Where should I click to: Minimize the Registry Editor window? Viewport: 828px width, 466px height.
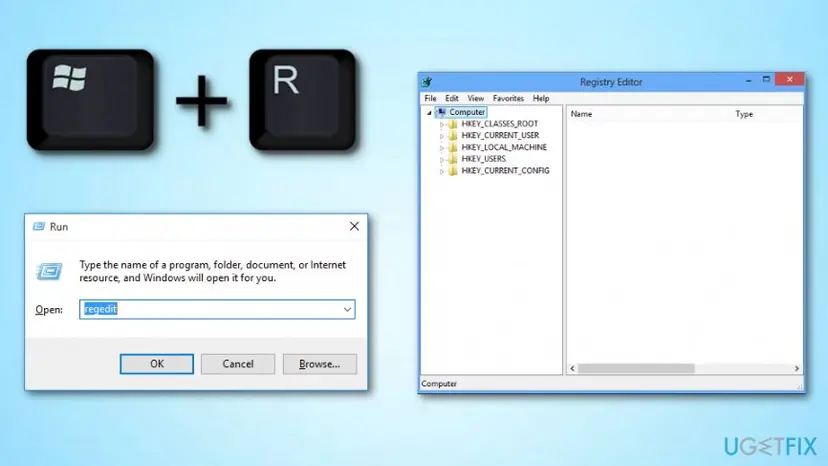[x=748, y=80]
